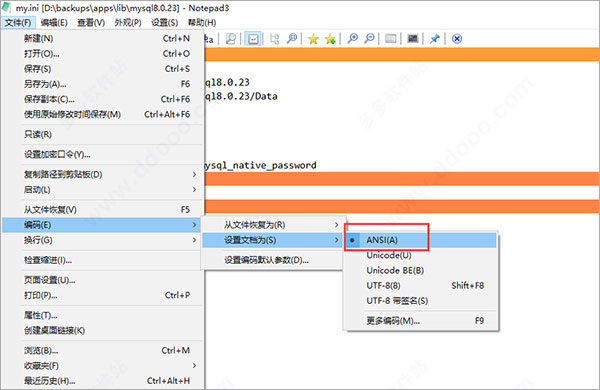Image resolution: width=600 pixels, height=390 pixels.
Task: Click the find/preview magnifier toolbar icon
Action: [x=231, y=39]
